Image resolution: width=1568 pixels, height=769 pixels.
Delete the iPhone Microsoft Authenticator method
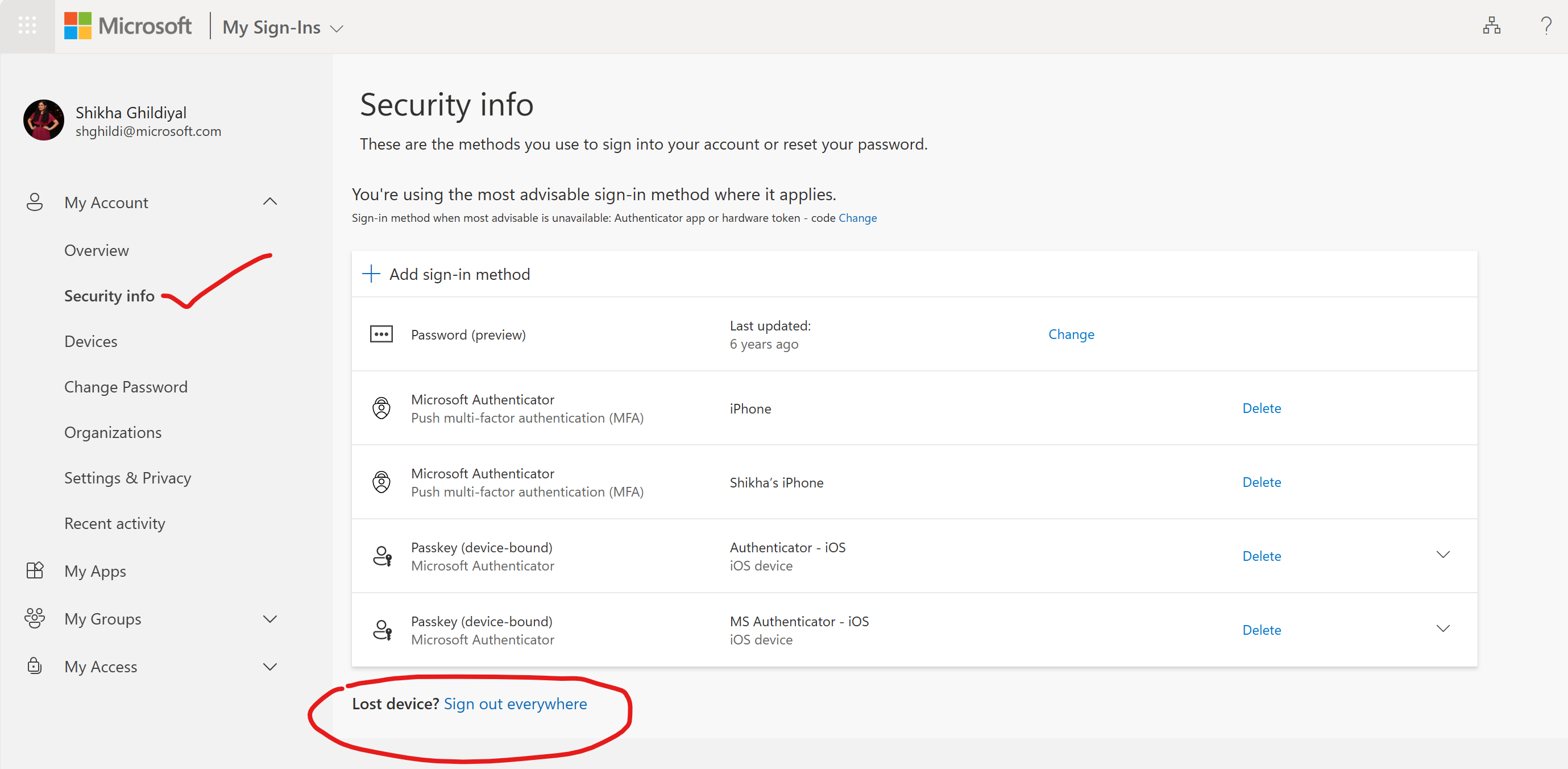click(x=1261, y=408)
